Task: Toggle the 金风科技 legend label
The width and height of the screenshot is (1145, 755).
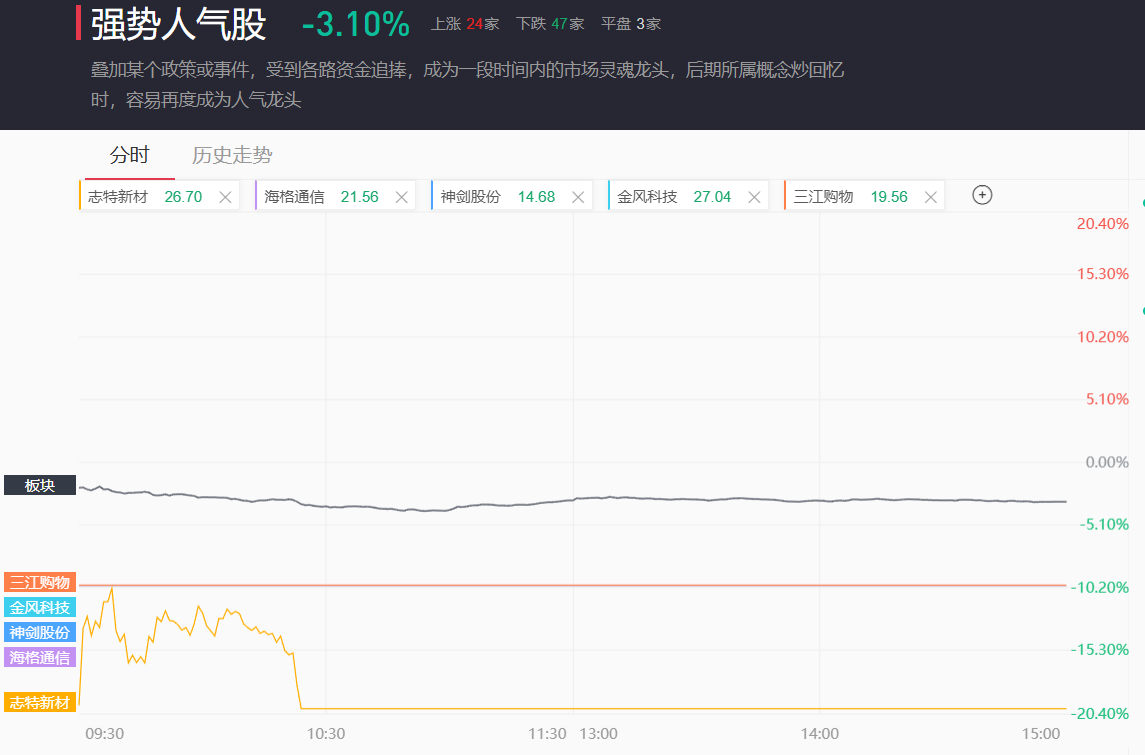Action: (40, 607)
